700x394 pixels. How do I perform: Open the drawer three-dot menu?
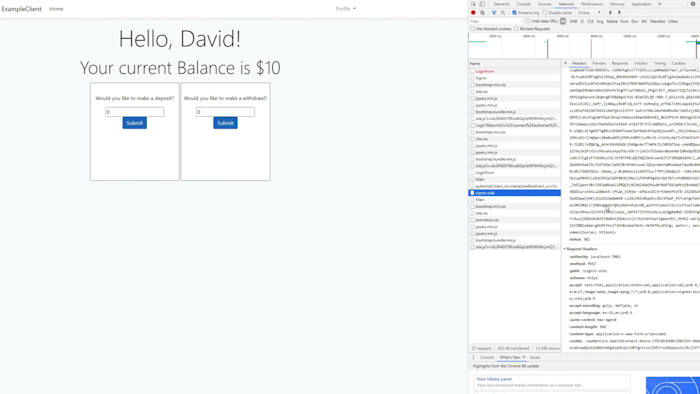point(473,357)
